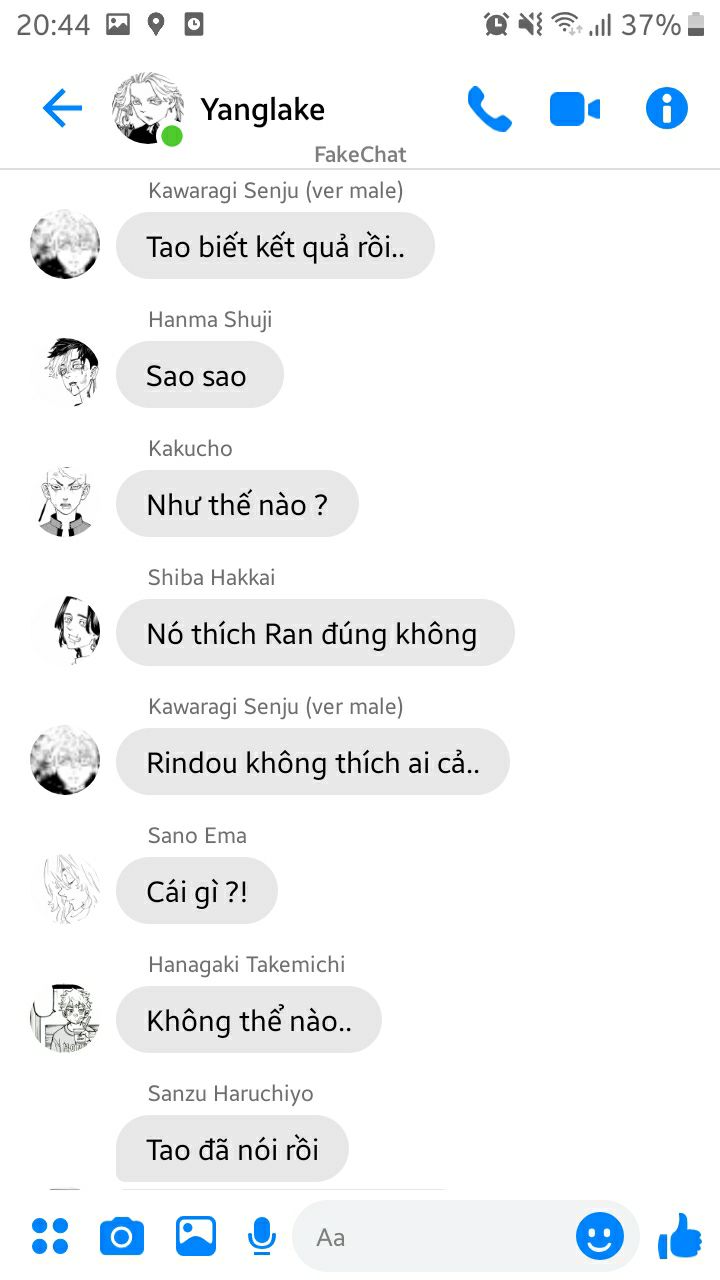Screen dimensions: 720x1280
Task: Tap Shiba Hakkai's profile picture
Action: tap(65, 631)
